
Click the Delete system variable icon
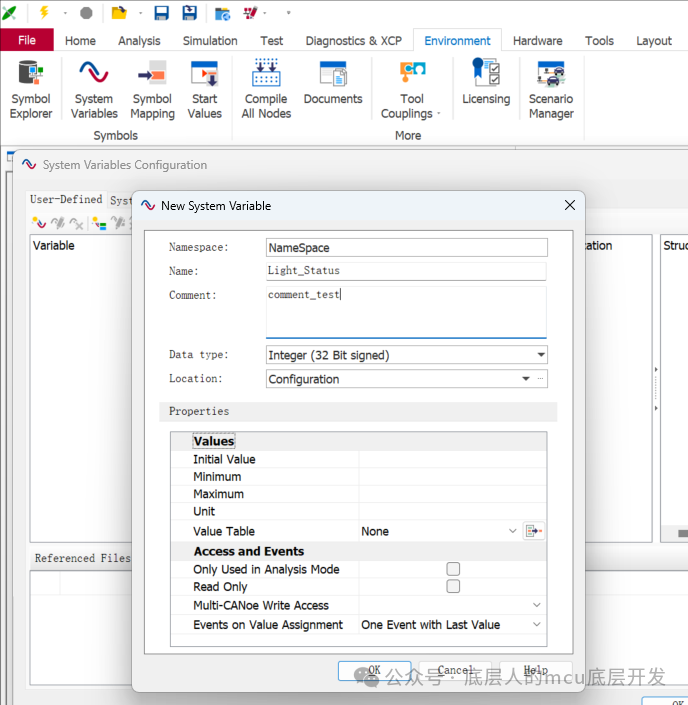pyautogui.click(x=76, y=223)
